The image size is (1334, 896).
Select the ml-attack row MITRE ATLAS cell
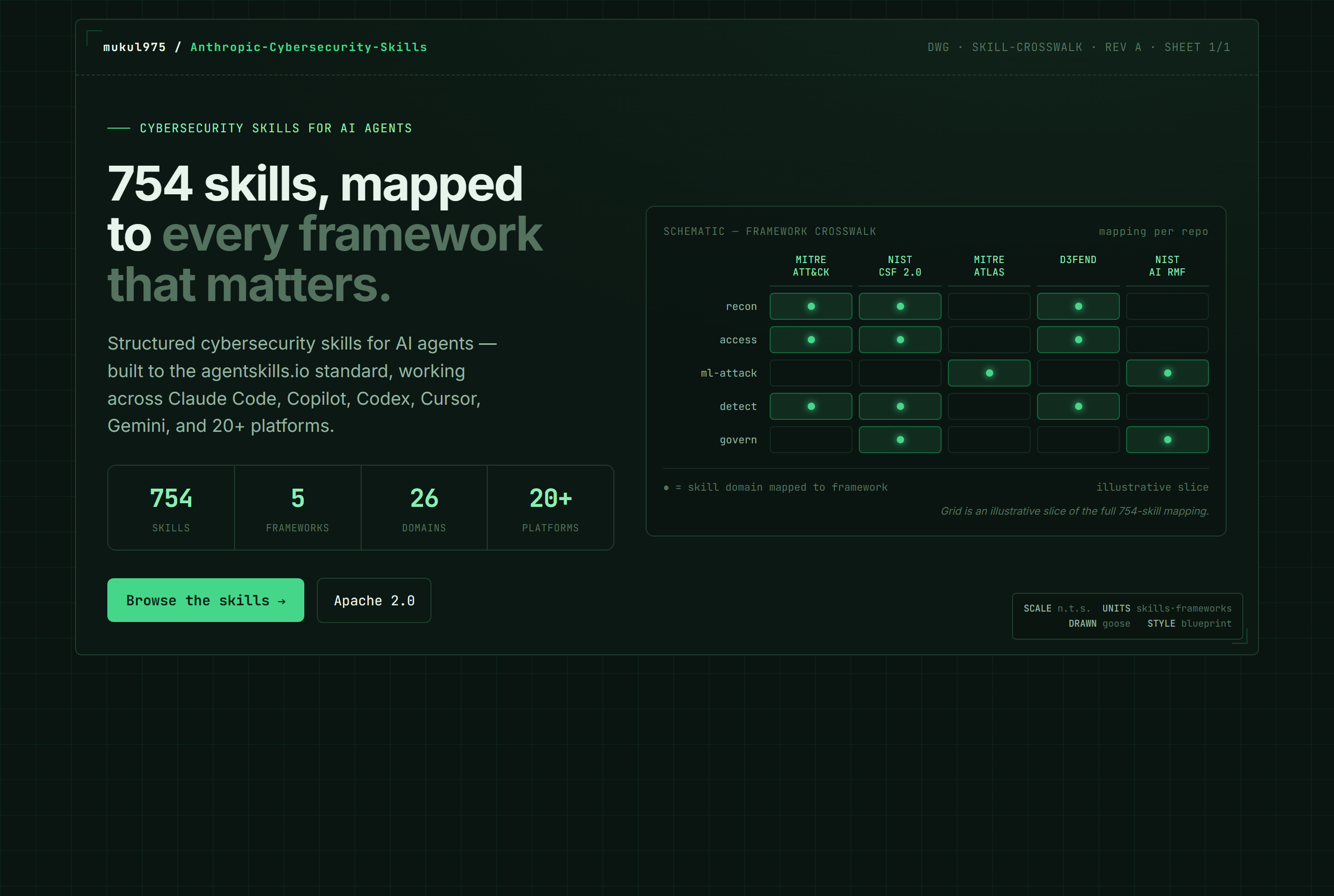(989, 372)
